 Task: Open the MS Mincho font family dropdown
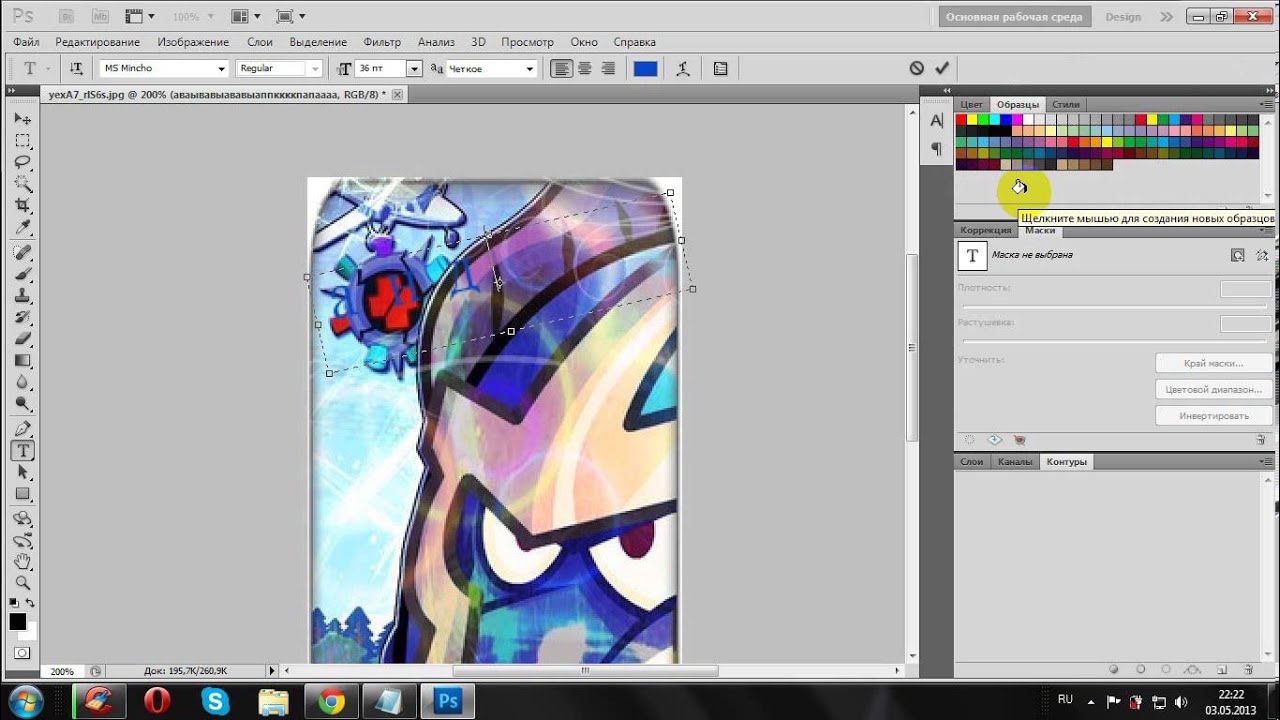coord(164,68)
